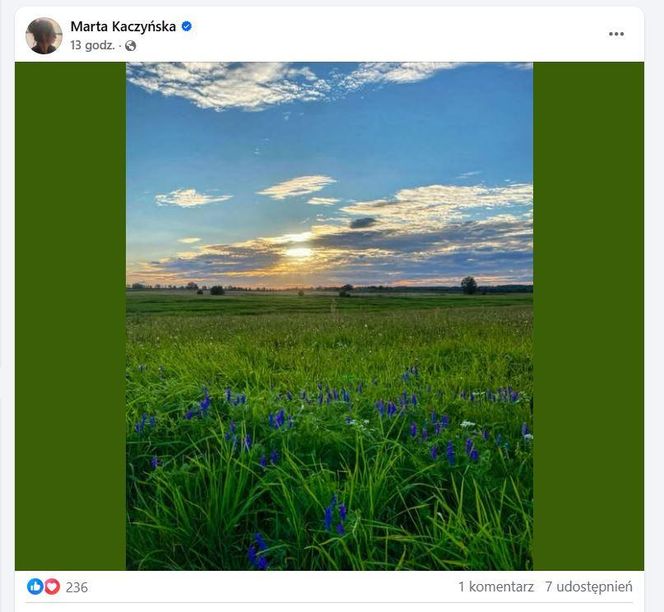Click the white post header area
664x612 pixels.
(x=329, y=35)
